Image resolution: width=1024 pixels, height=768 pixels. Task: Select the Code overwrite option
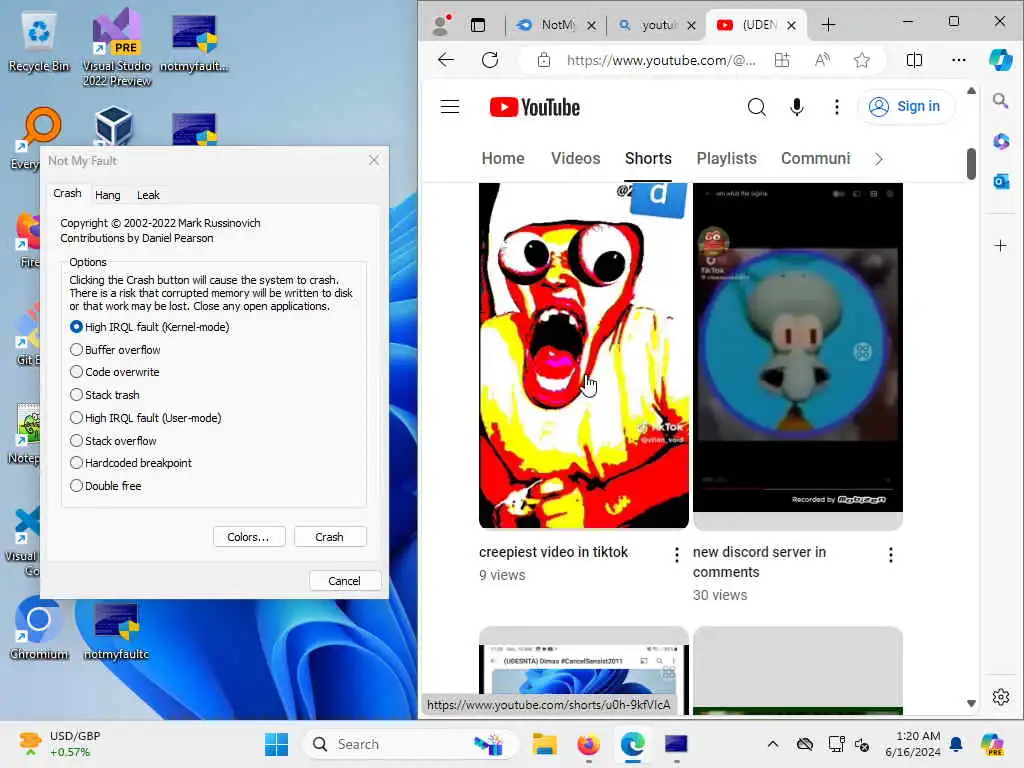114,372
